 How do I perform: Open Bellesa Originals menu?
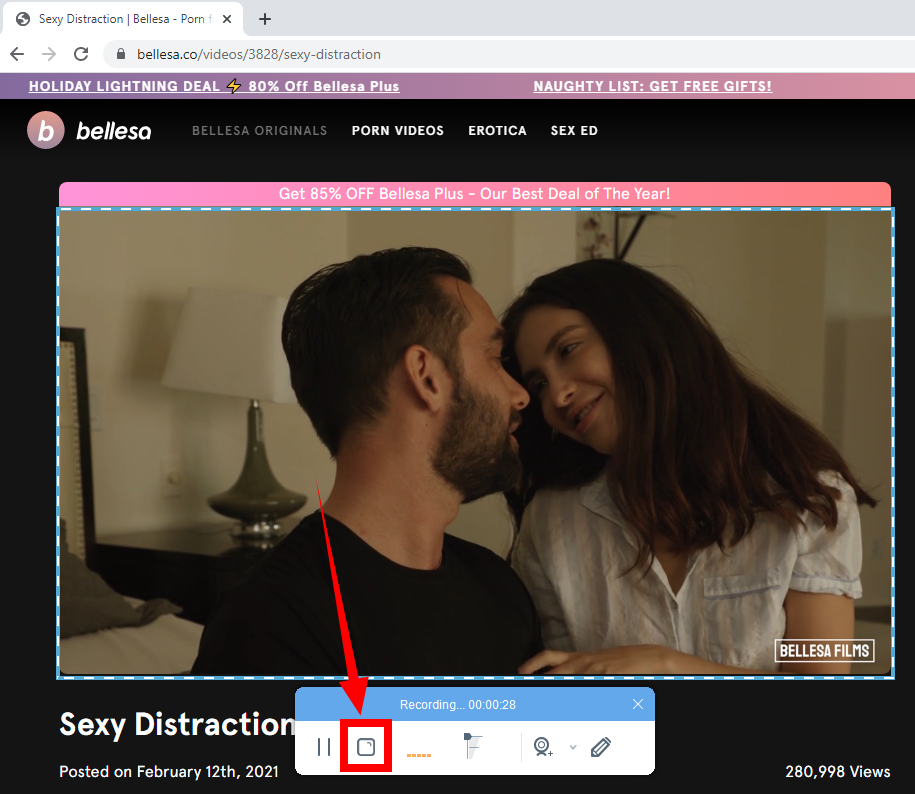tap(260, 131)
